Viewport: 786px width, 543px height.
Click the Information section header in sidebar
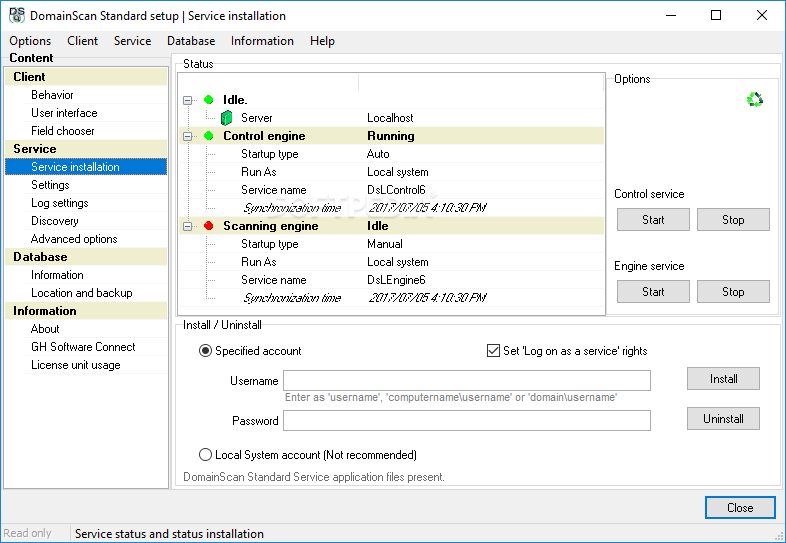click(86, 311)
